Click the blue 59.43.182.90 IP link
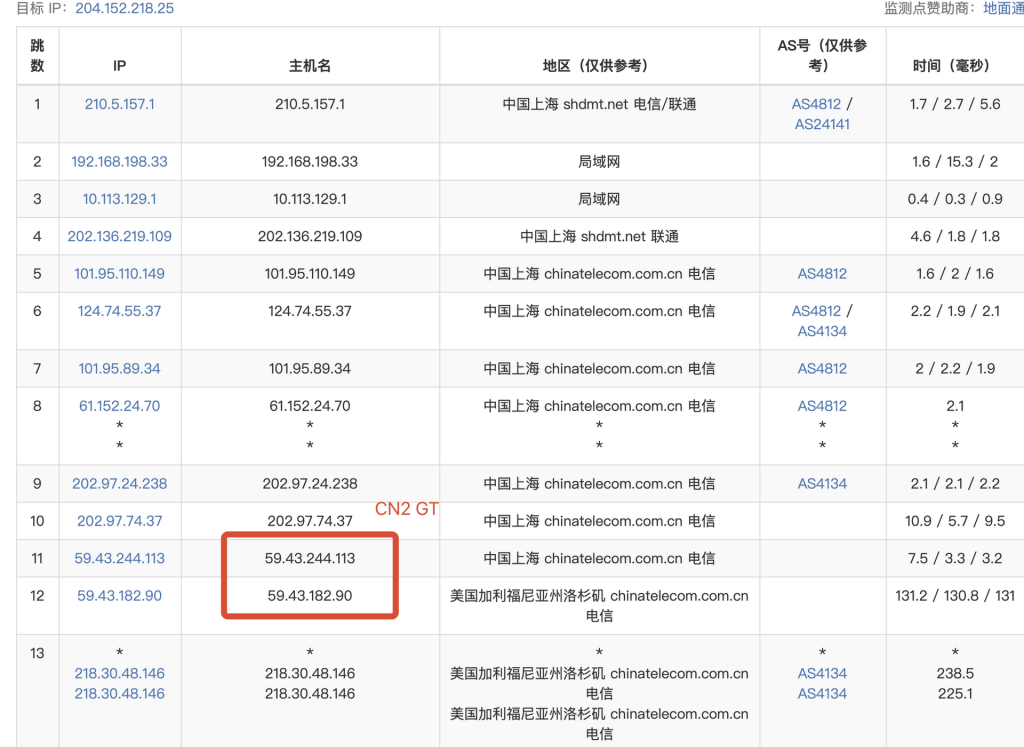This screenshot has width=1024, height=747. click(119, 596)
